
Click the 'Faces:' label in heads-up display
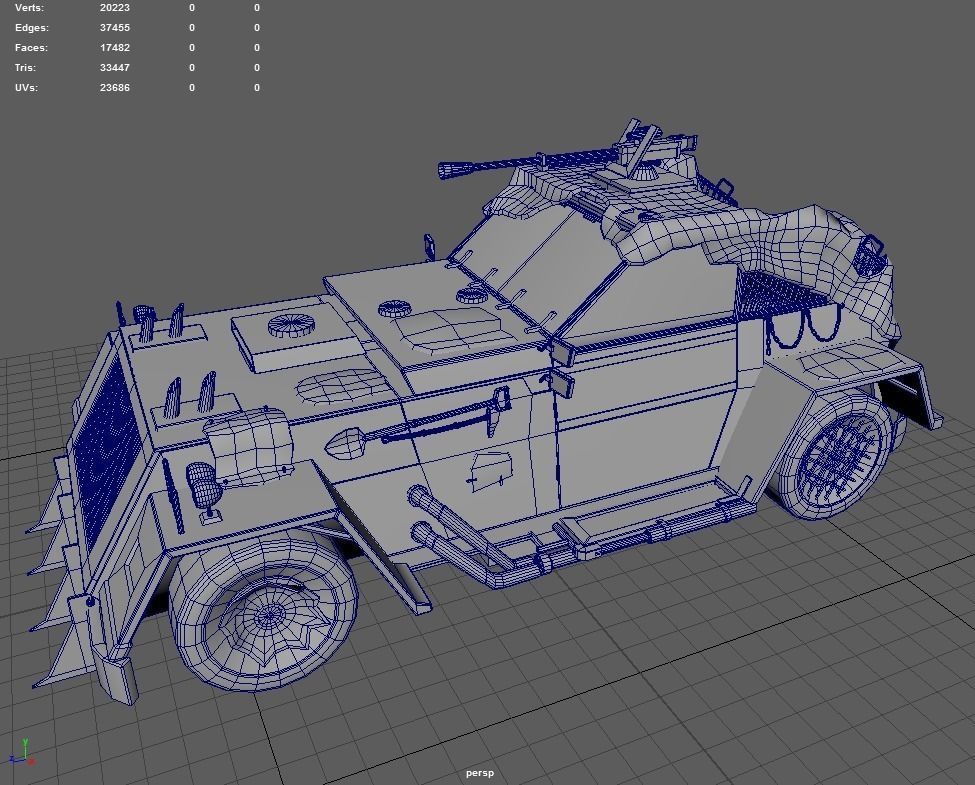(31, 48)
